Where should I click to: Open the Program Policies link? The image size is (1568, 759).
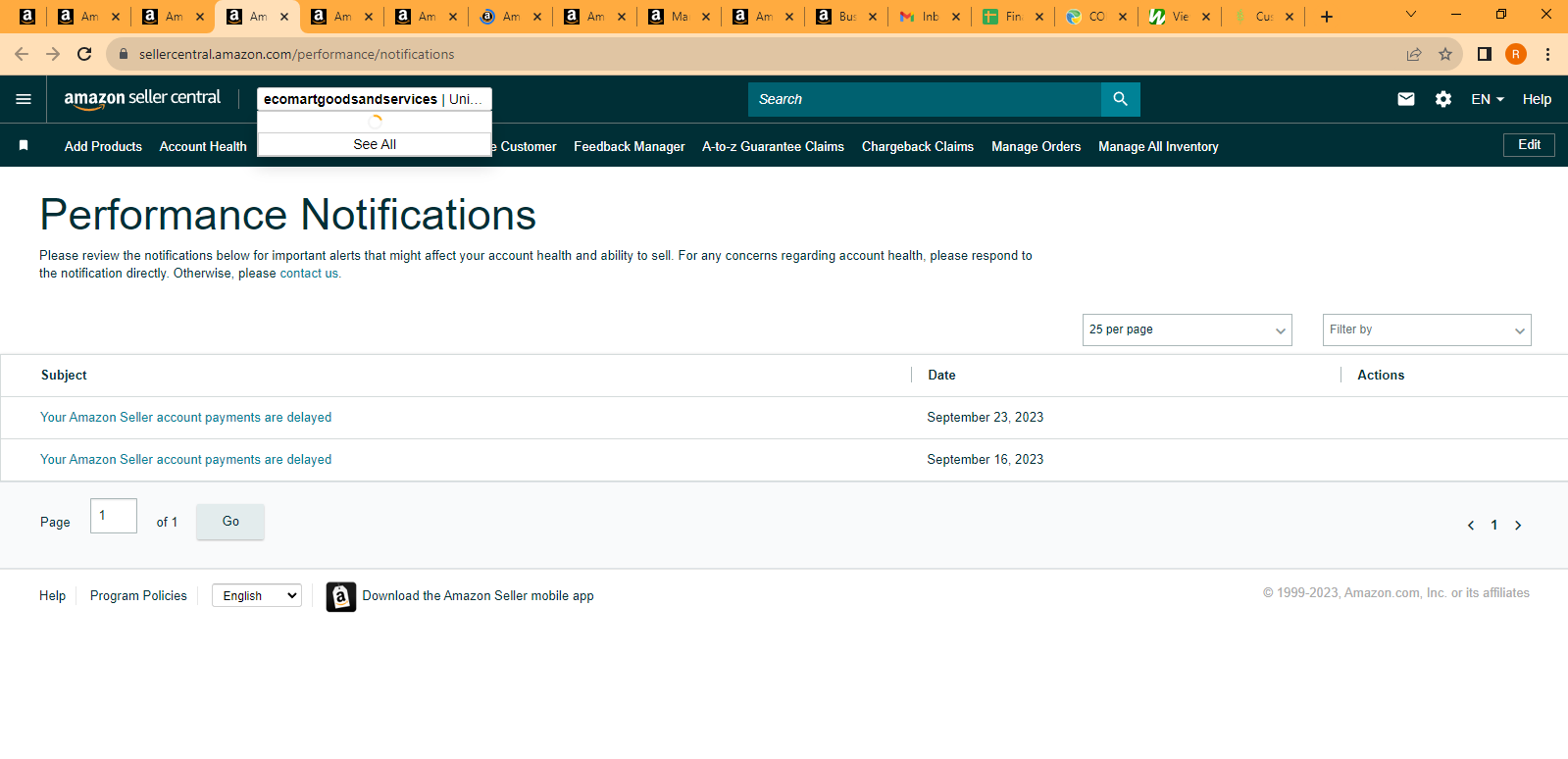pyautogui.click(x=138, y=595)
